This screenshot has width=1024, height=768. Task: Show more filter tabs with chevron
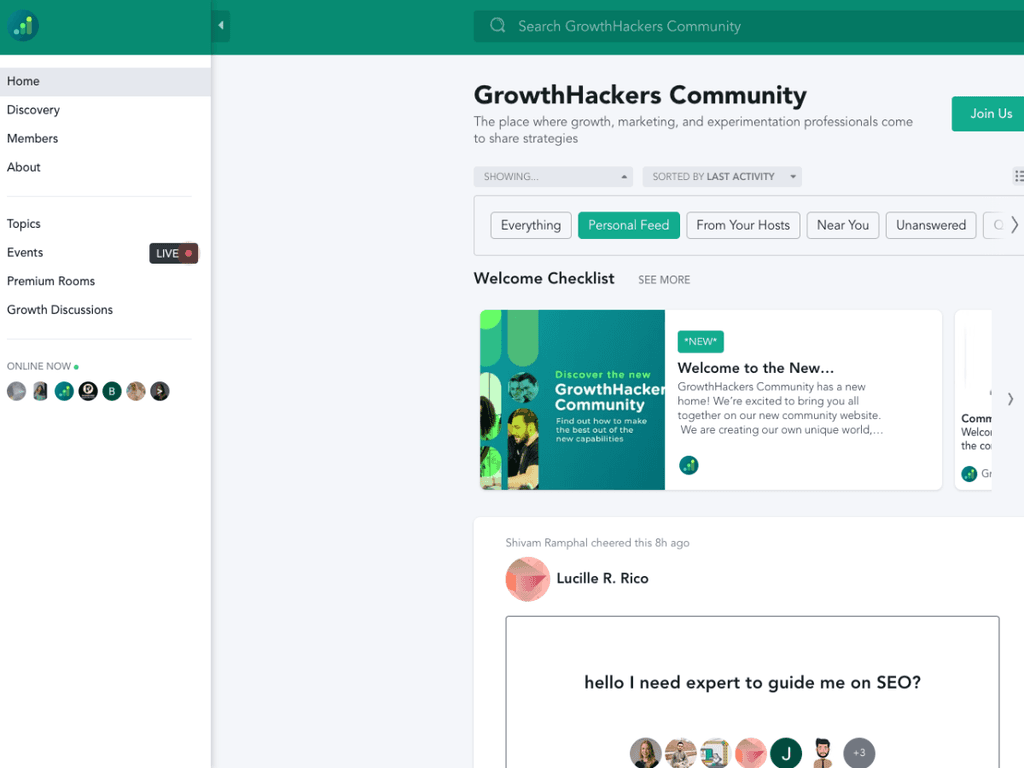(x=1014, y=225)
